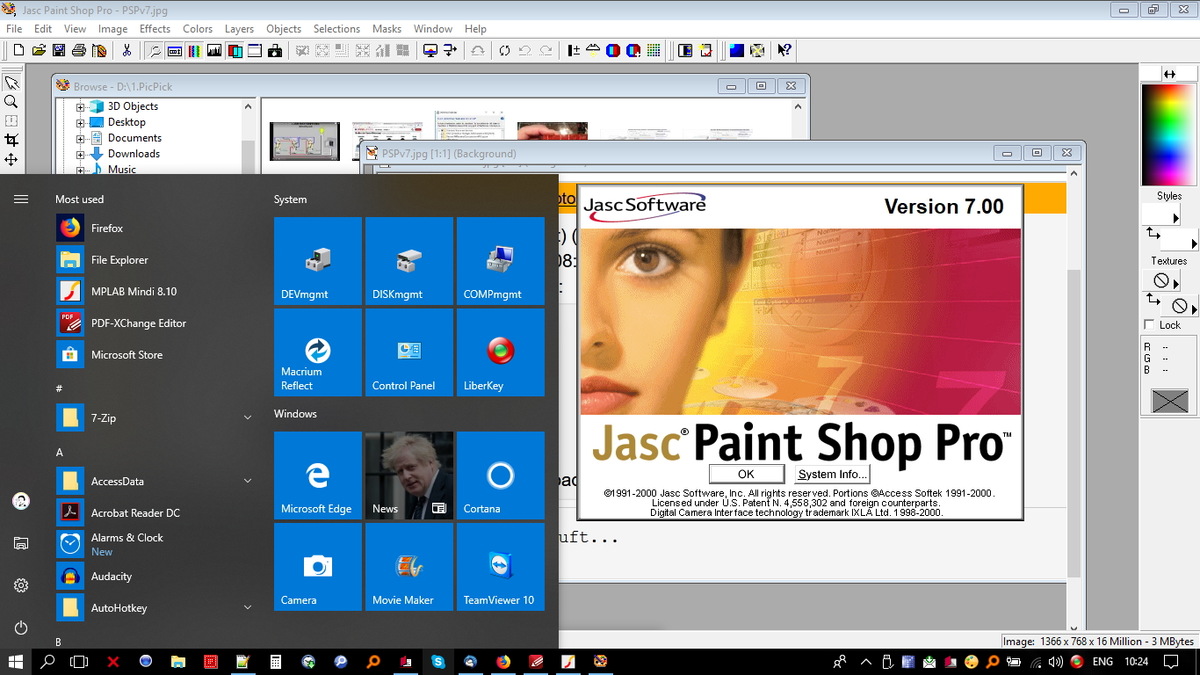The height and width of the screenshot is (675, 1200).
Task: Toggle the color palette rollup arrow
Action: [x=1169, y=74]
